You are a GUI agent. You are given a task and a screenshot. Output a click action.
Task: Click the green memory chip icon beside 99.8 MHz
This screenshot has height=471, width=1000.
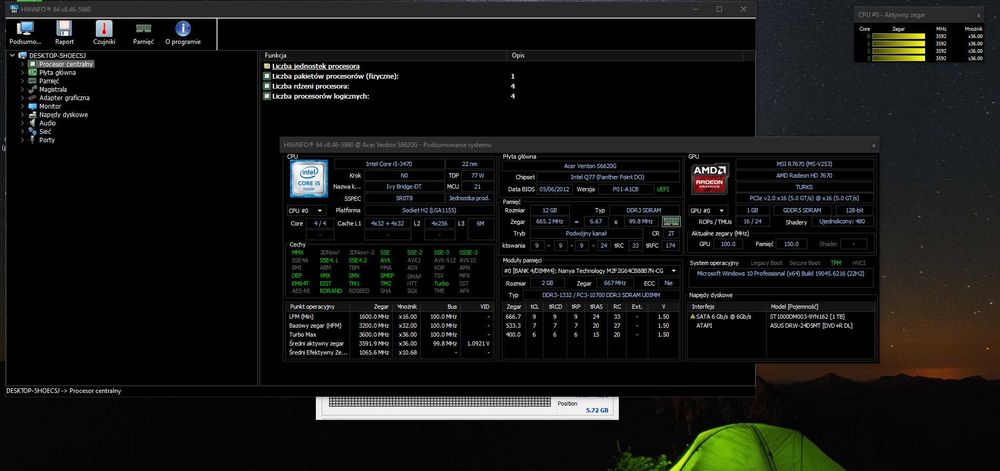tap(671, 222)
